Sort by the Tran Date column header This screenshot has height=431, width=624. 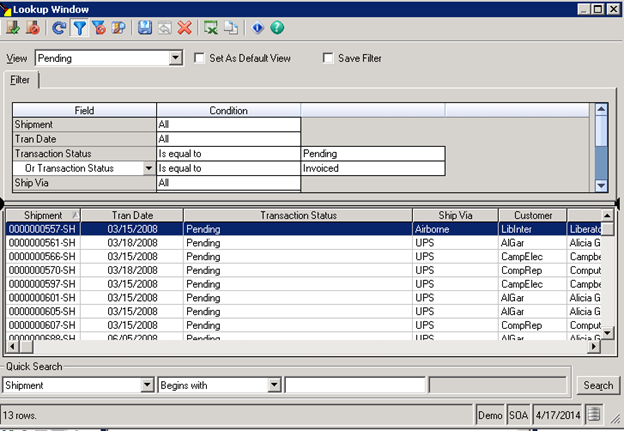pos(132,215)
